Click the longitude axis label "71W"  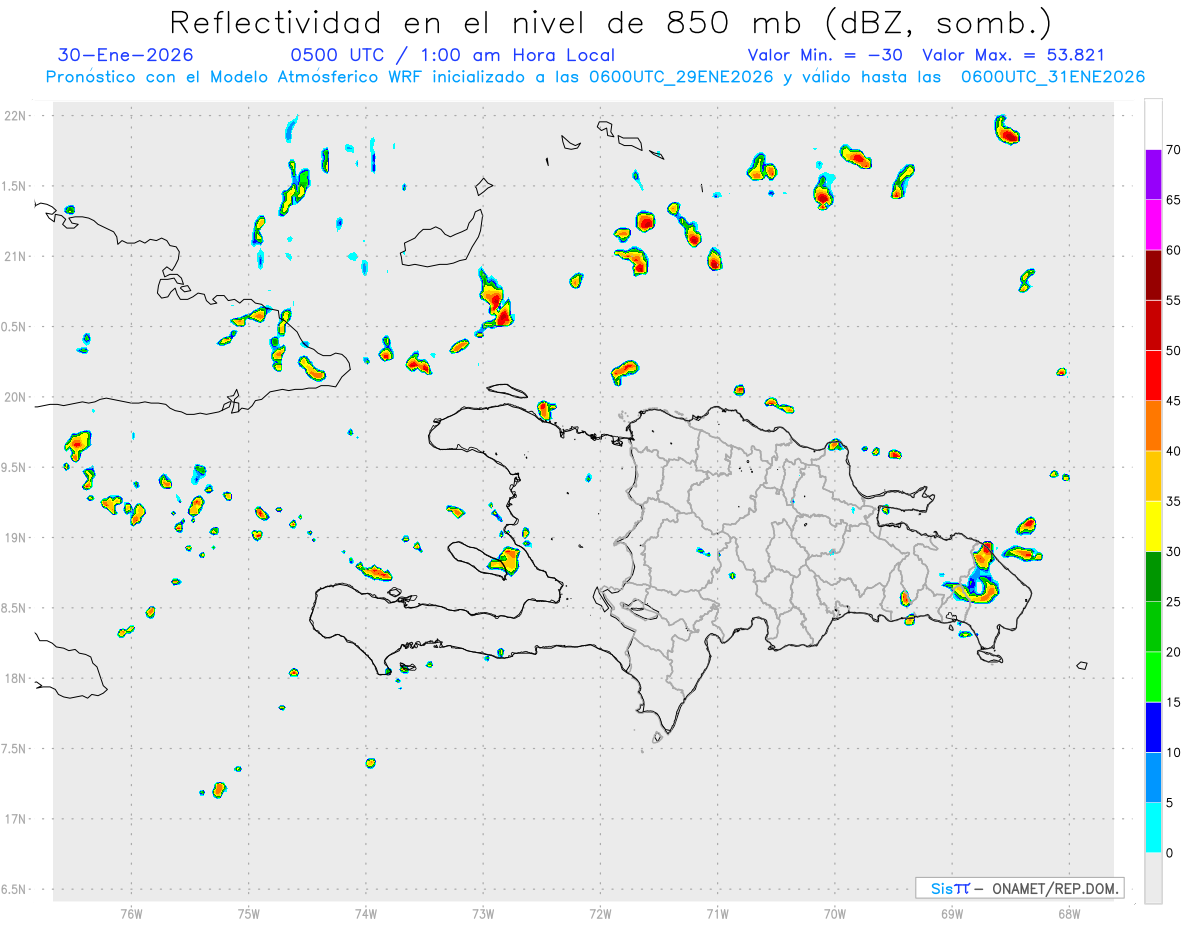(x=717, y=913)
